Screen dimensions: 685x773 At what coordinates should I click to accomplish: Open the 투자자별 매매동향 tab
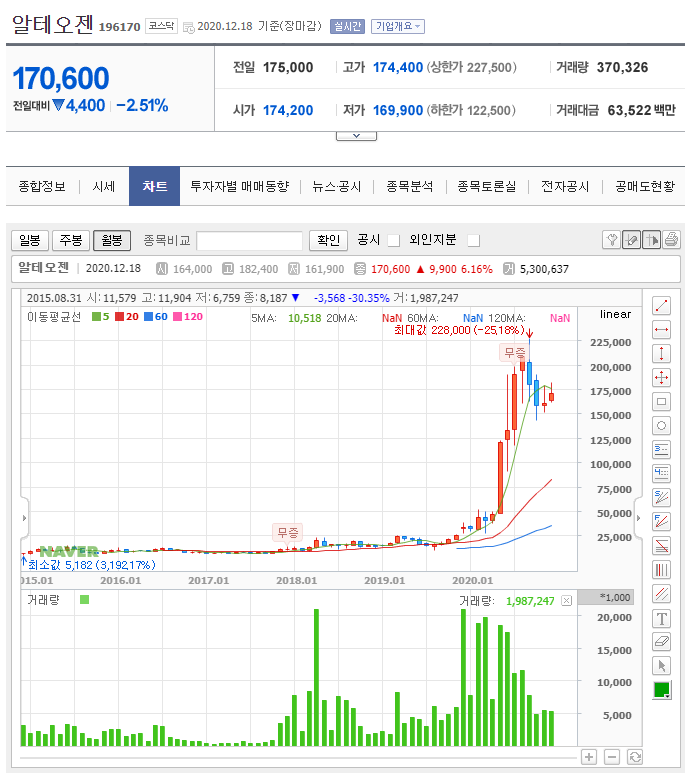click(x=240, y=186)
